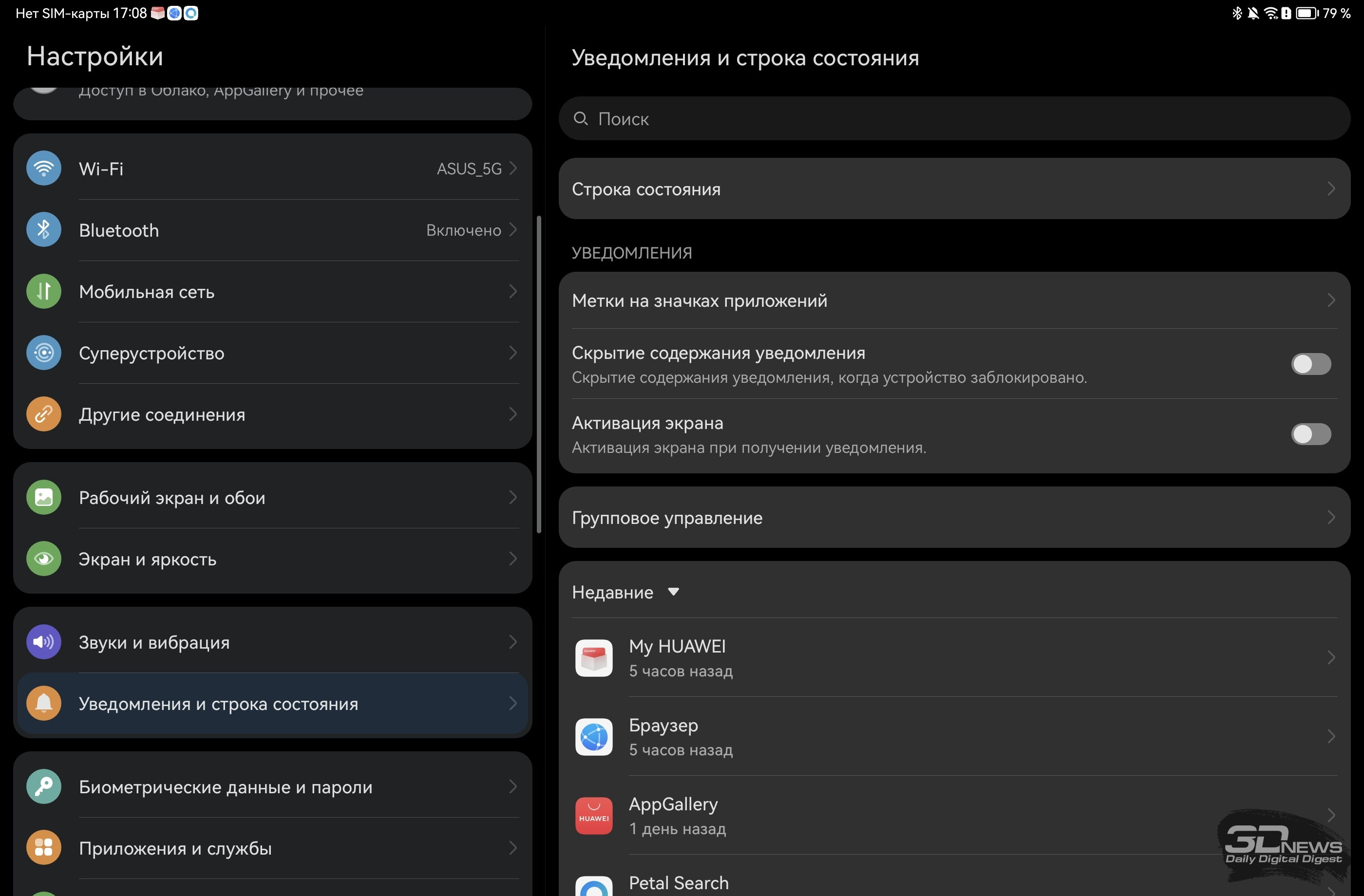The width and height of the screenshot is (1364, 896).
Task: Tap the Суперустройство blue icon
Action: pos(43,353)
